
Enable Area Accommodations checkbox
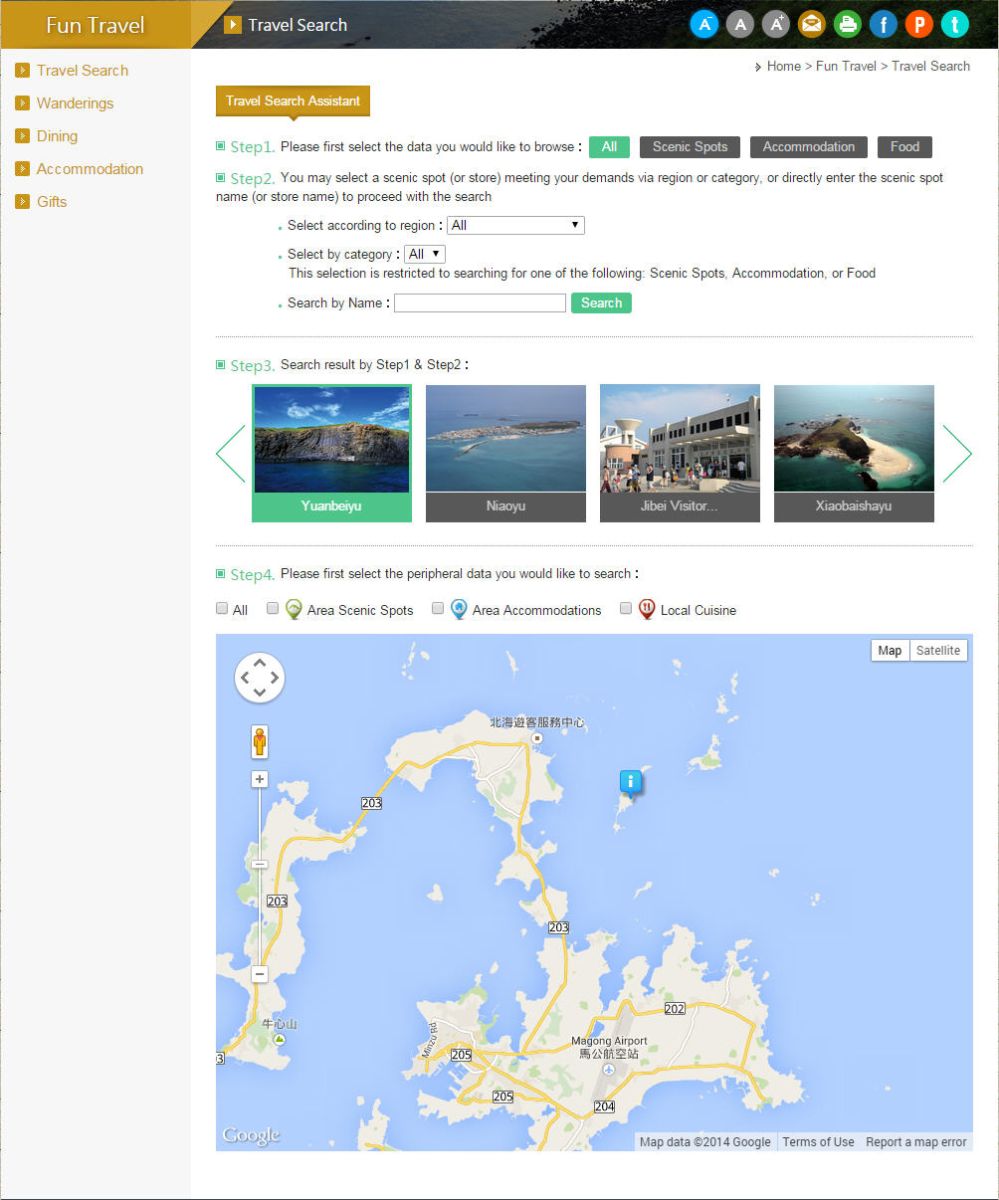[438, 609]
